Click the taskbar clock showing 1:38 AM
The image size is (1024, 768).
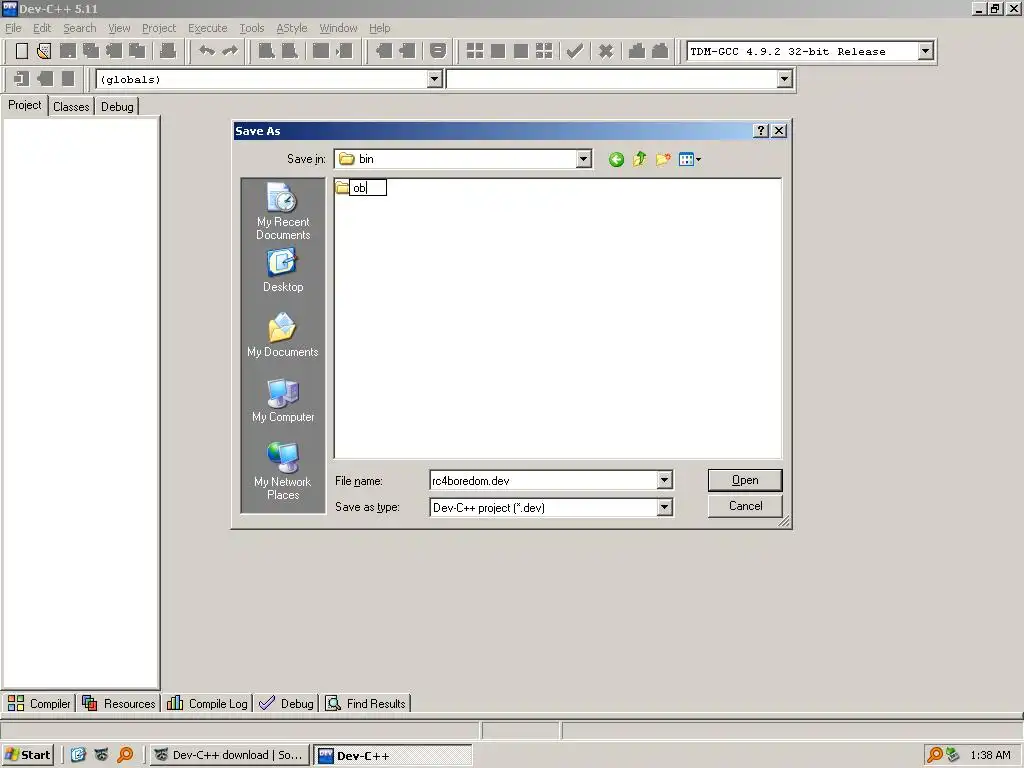[990, 756]
